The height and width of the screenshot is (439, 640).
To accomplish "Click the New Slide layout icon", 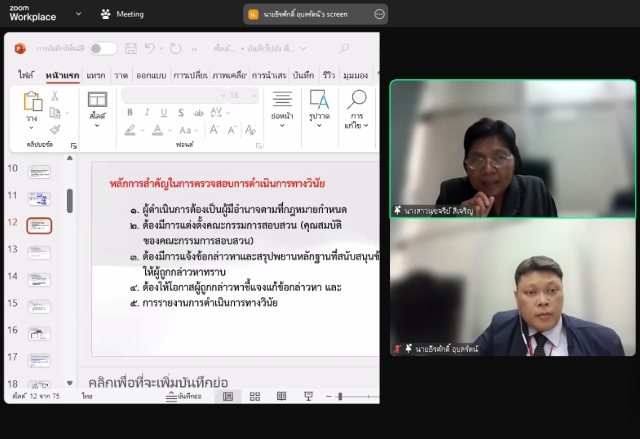I will pos(98,100).
